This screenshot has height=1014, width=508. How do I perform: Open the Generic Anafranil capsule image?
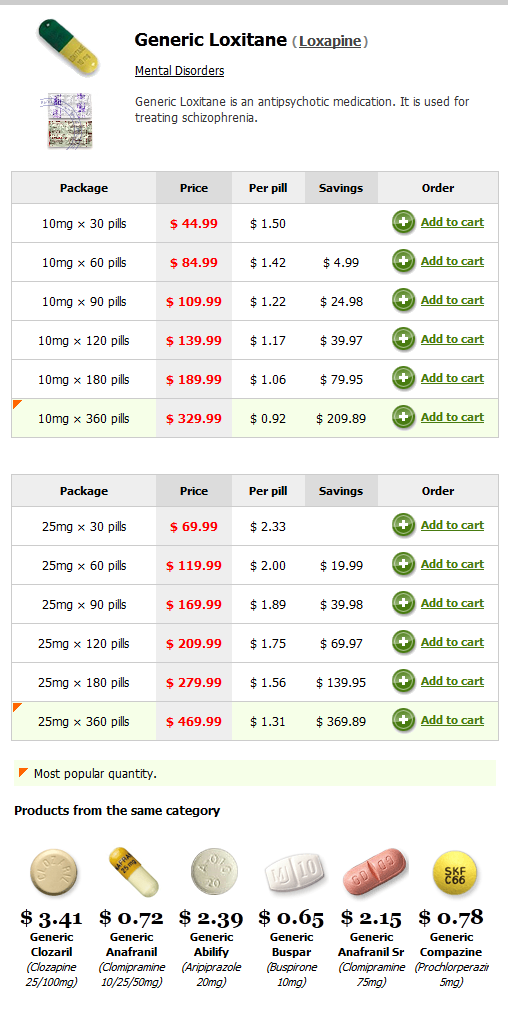click(x=133, y=872)
